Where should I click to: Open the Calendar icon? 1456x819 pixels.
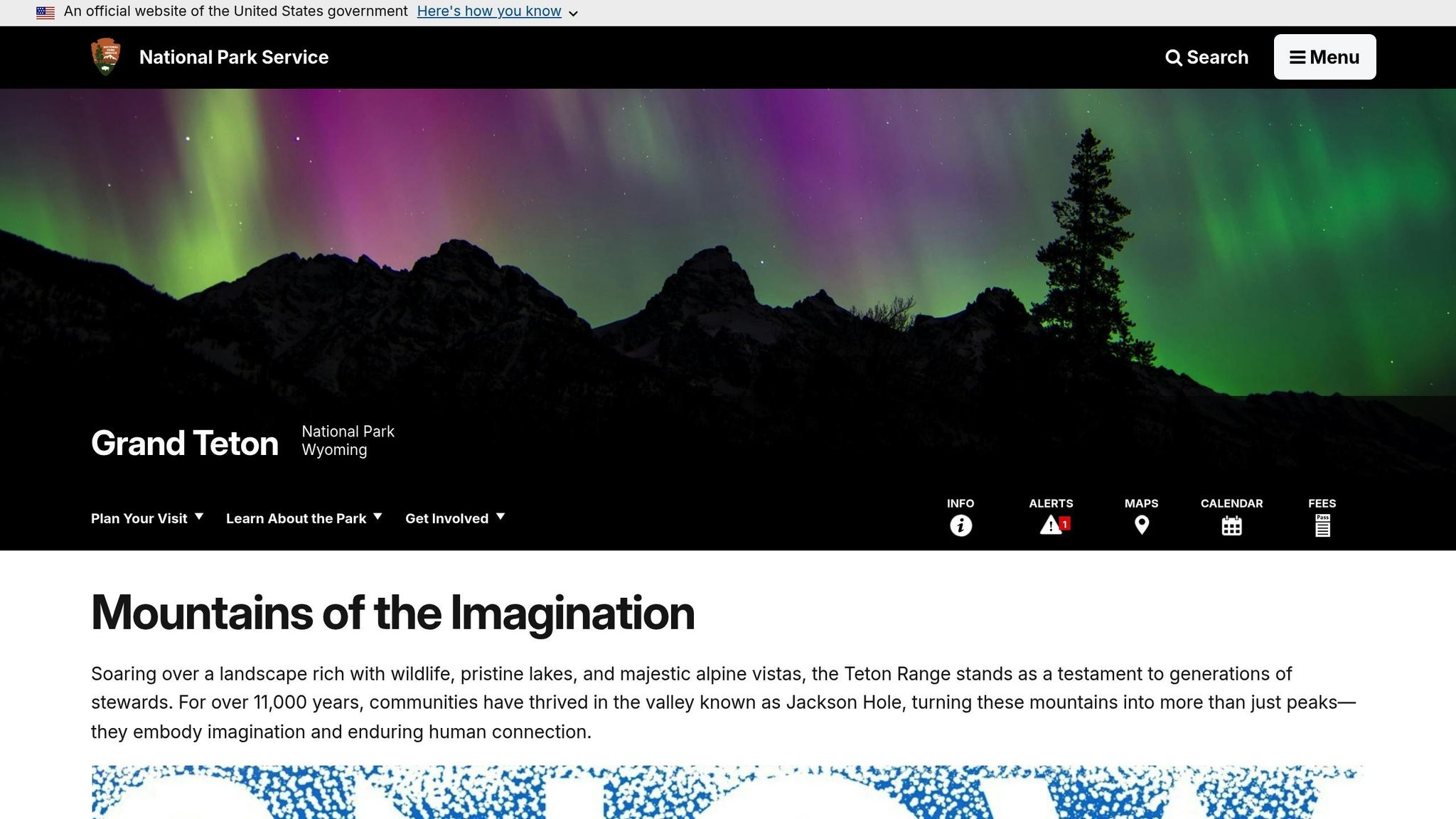pos(1231,525)
